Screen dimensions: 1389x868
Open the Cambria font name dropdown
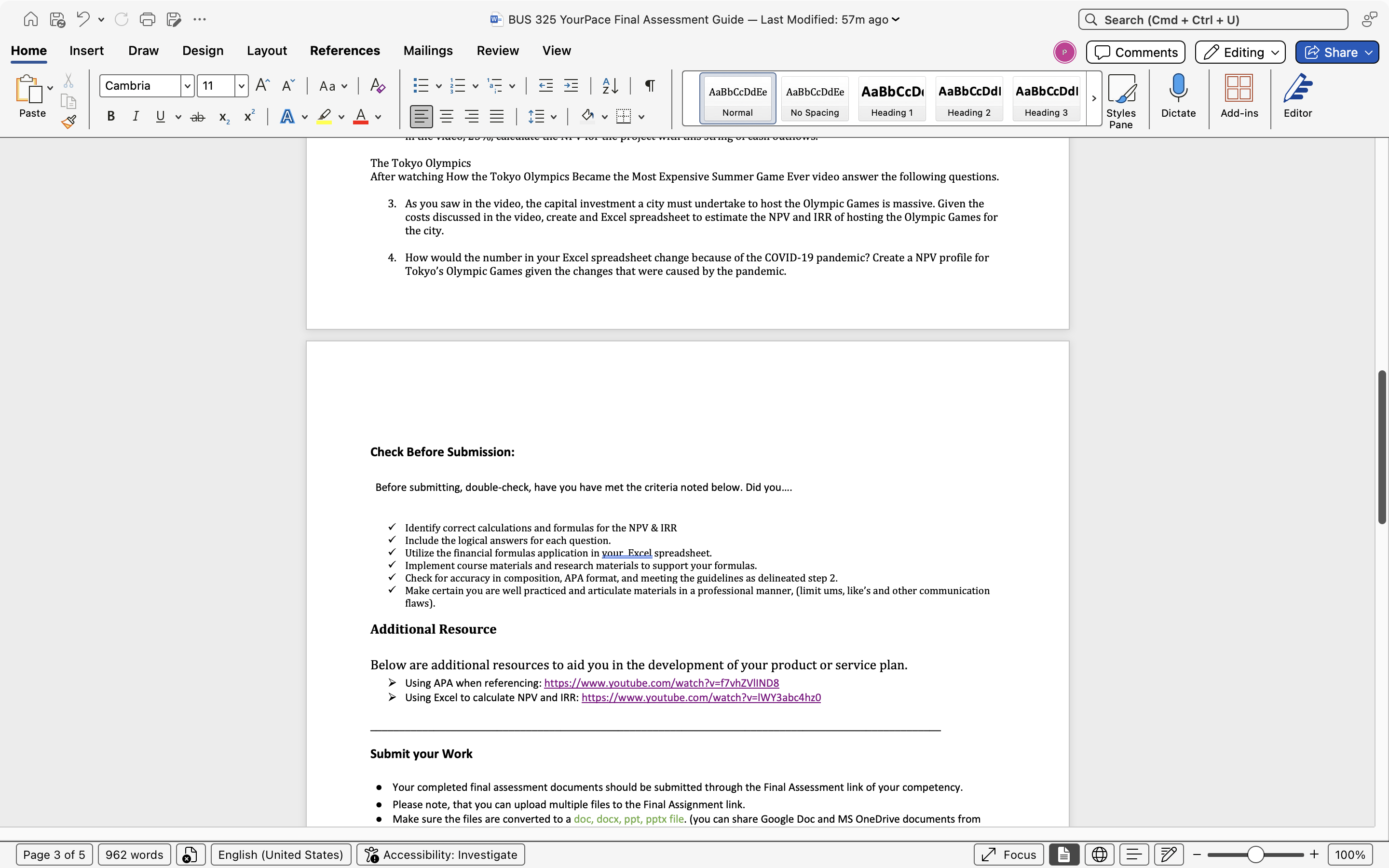tap(187, 86)
